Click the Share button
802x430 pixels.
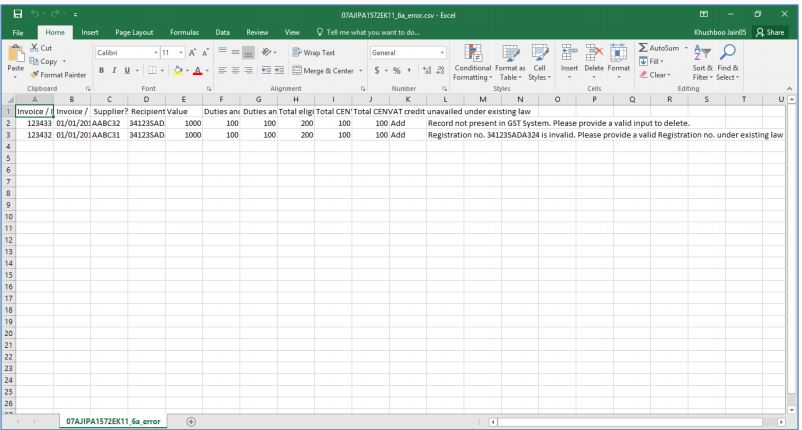(x=770, y=32)
